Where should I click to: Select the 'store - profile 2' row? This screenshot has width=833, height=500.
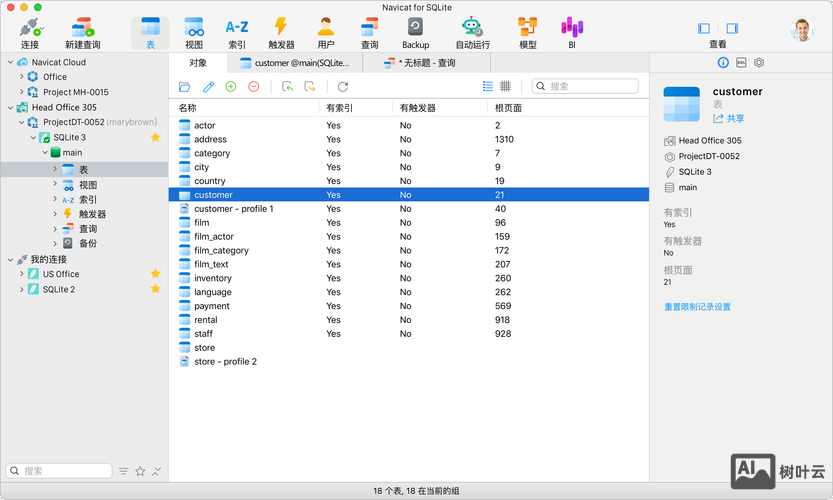[x=409, y=361]
